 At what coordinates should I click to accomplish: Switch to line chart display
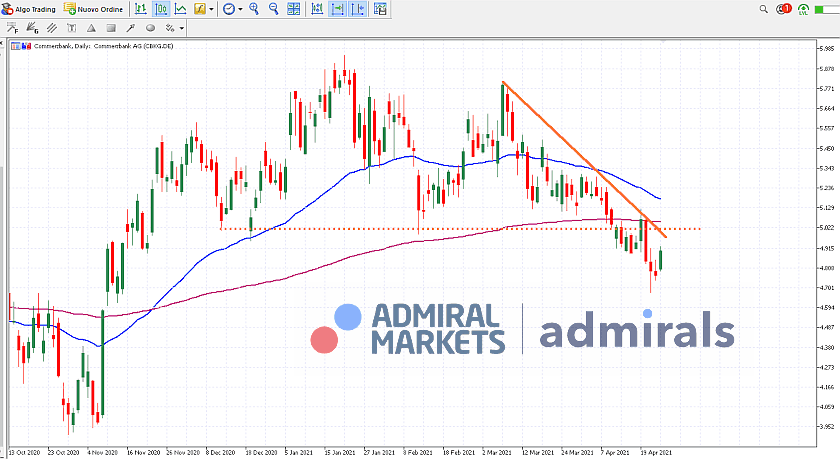181,9
